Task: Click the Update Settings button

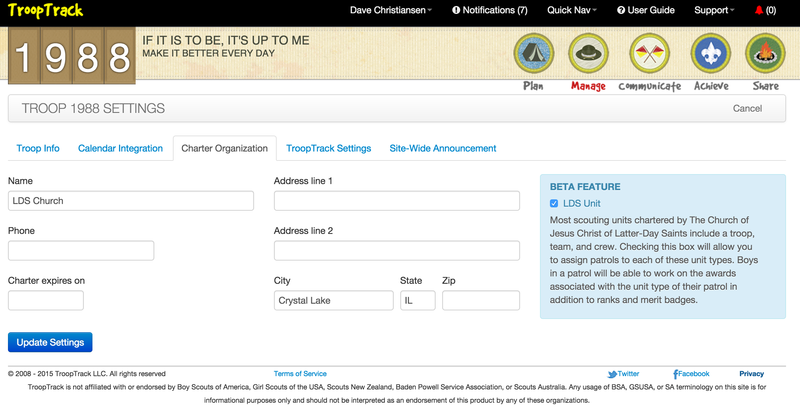Action: pos(50,342)
